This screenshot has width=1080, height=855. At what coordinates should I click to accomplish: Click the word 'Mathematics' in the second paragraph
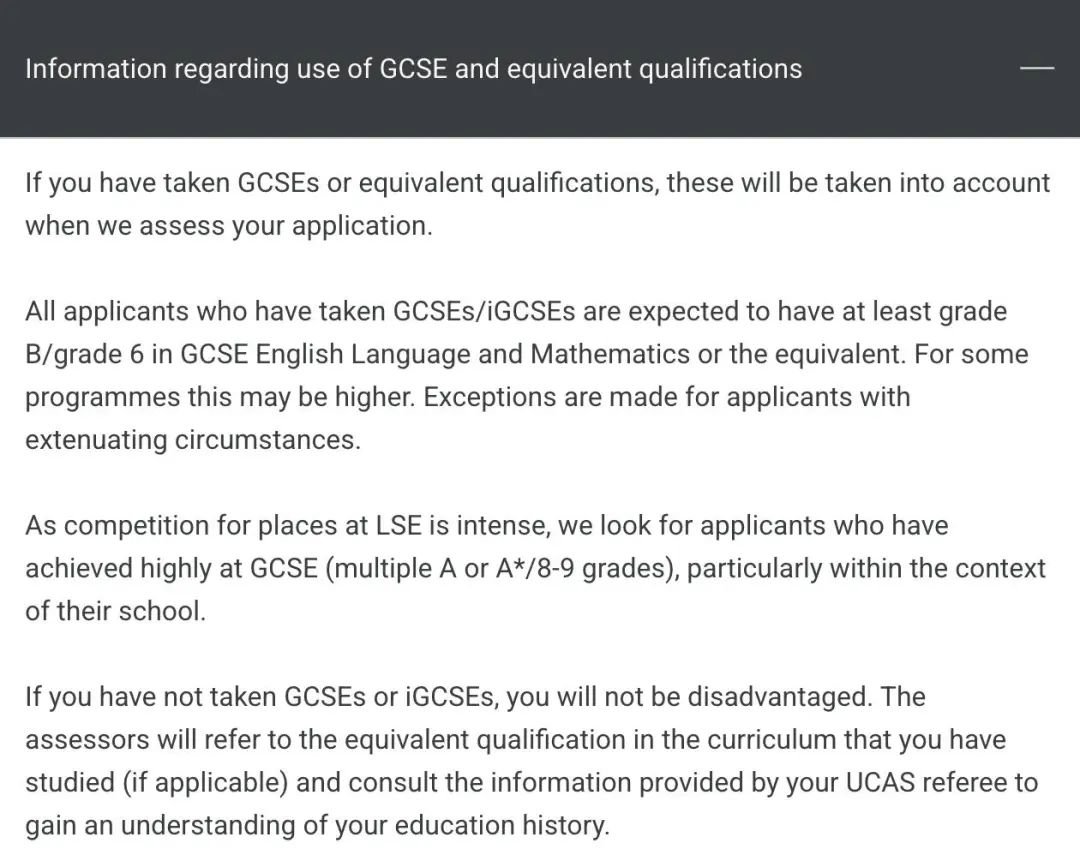point(610,354)
